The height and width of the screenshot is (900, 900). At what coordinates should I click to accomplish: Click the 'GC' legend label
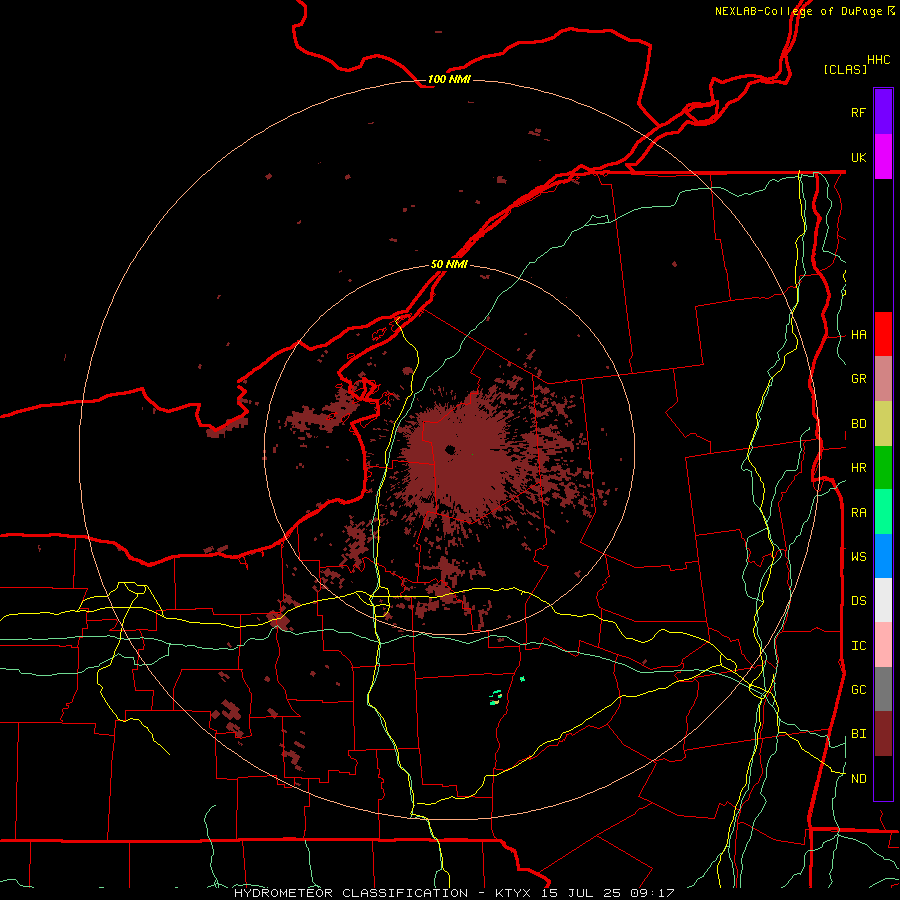[858, 690]
